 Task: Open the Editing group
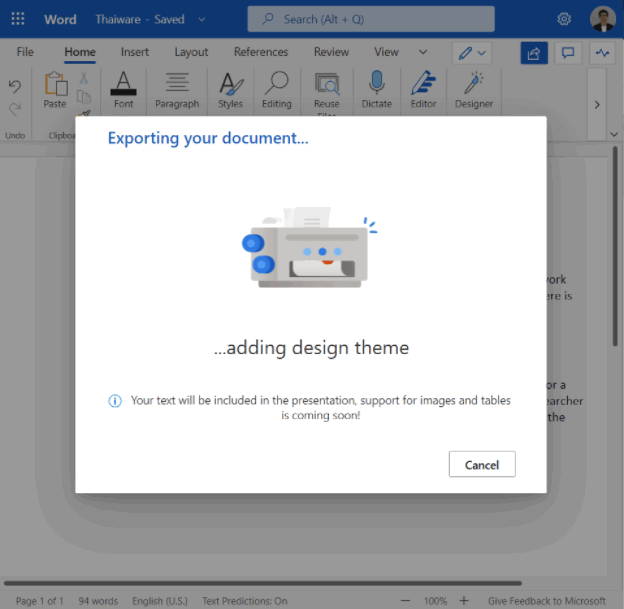click(277, 90)
